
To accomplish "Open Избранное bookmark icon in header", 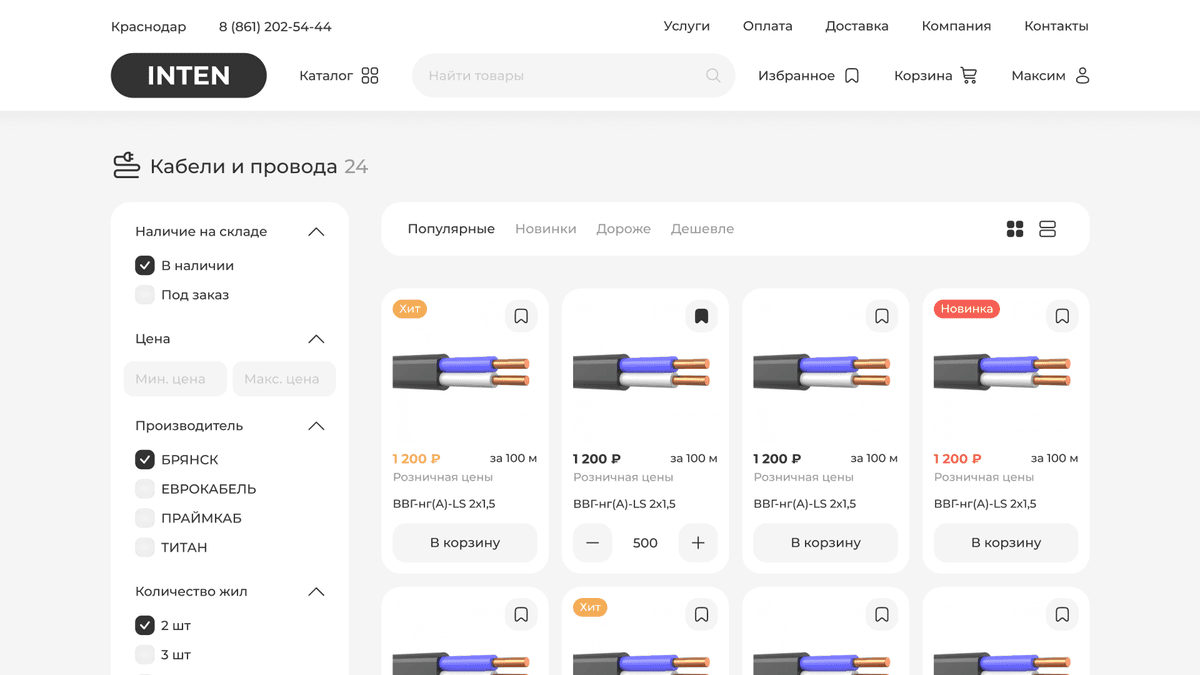I will pyautogui.click(x=852, y=76).
